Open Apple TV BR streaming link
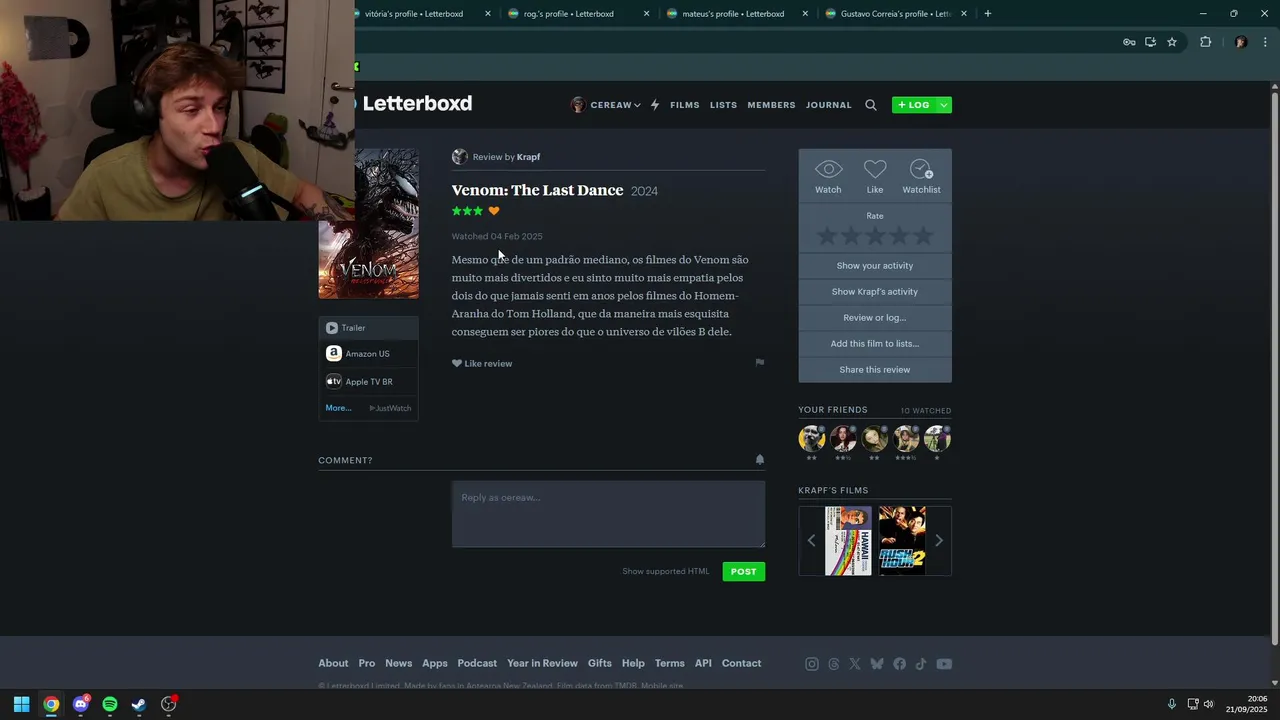1280x720 pixels. coord(368,381)
